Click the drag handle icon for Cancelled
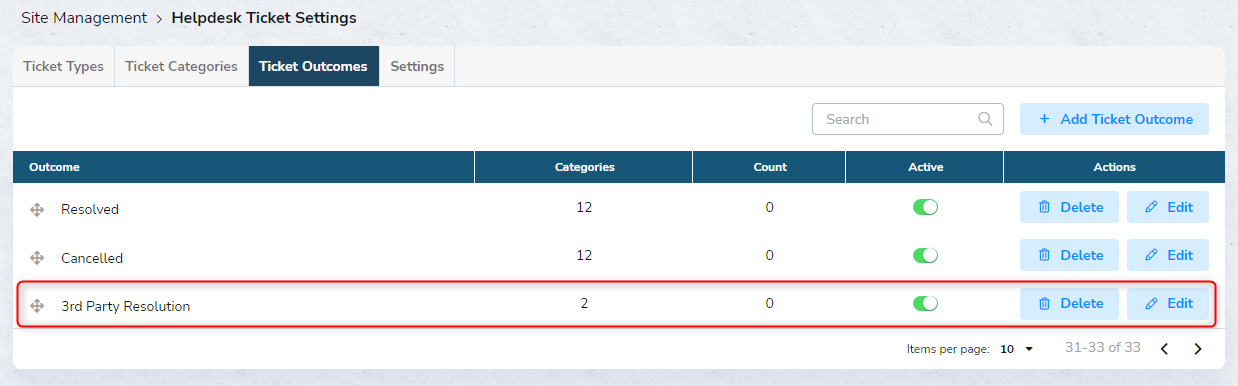Viewport: 1238px width, 386px height. click(37, 257)
